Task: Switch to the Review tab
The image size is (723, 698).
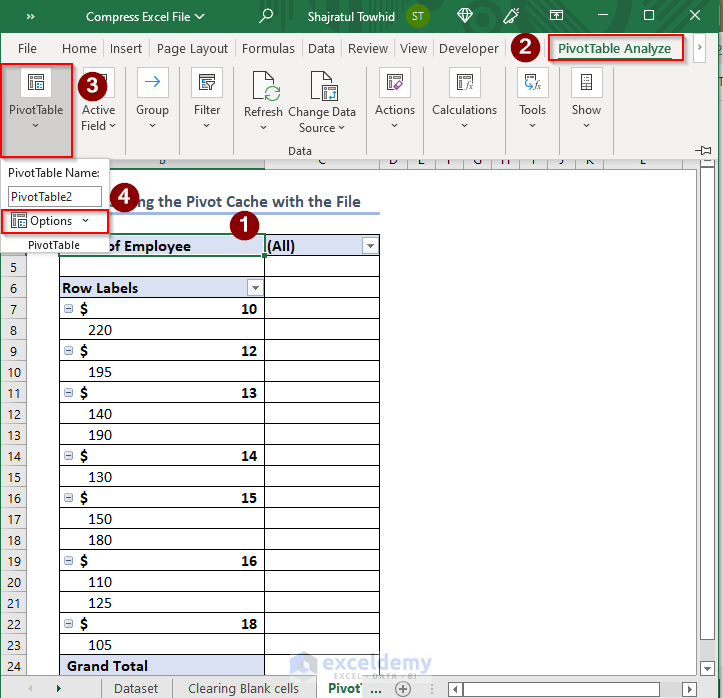Action: (368, 48)
